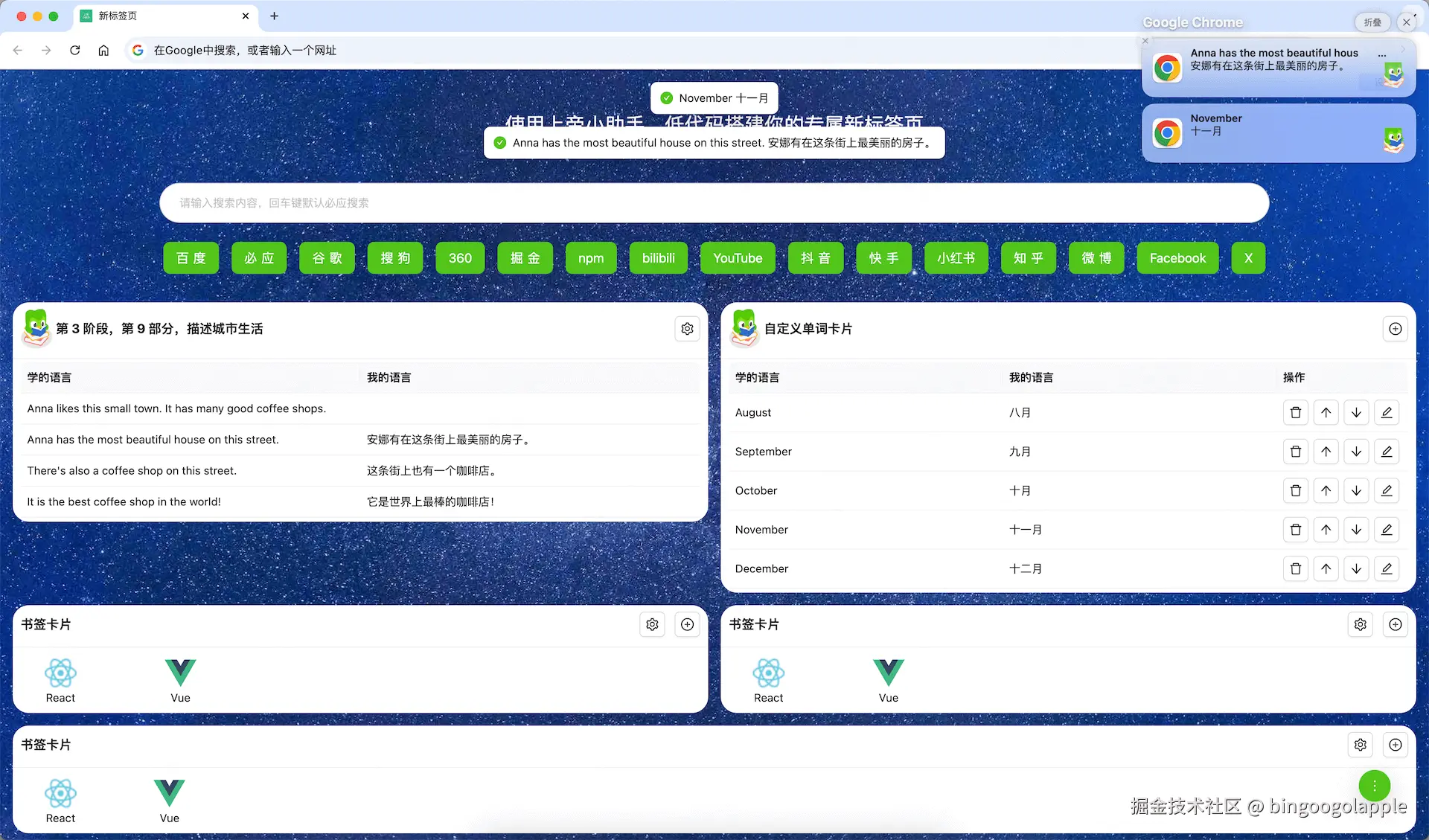Click the green floating action button
1429x840 pixels.
click(1374, 786)
